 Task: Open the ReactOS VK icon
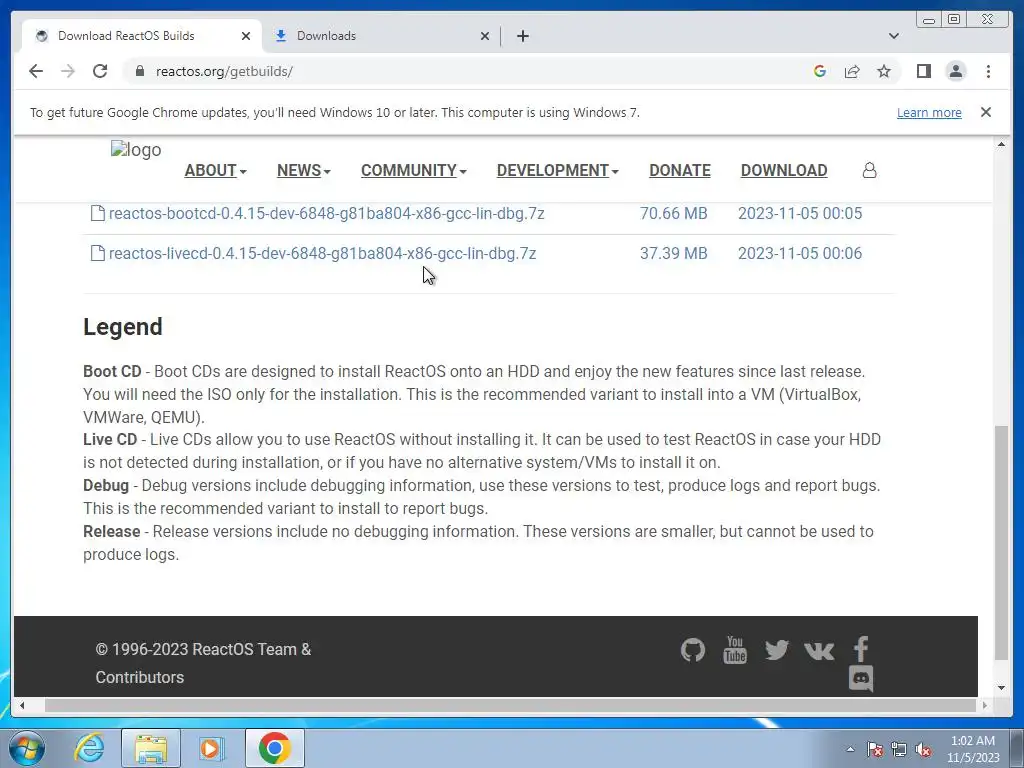click(x=819, y=650)
